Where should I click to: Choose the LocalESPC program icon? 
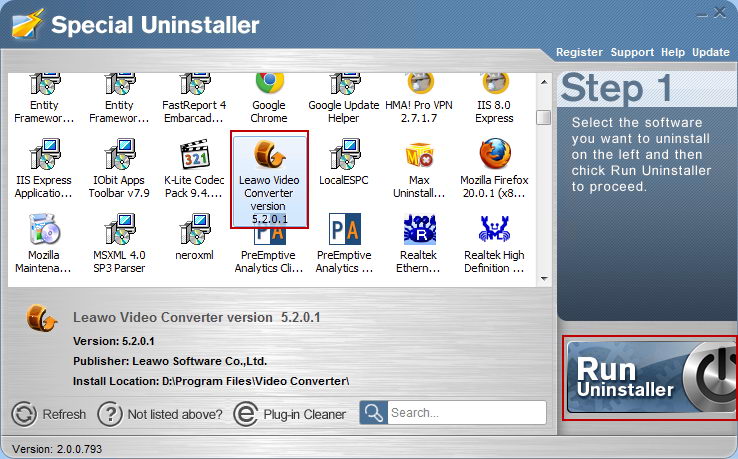(x=345, y=154)
